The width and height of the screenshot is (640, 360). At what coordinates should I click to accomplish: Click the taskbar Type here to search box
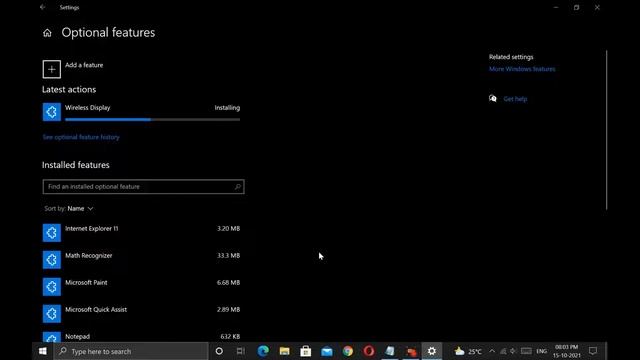[131, 351]
